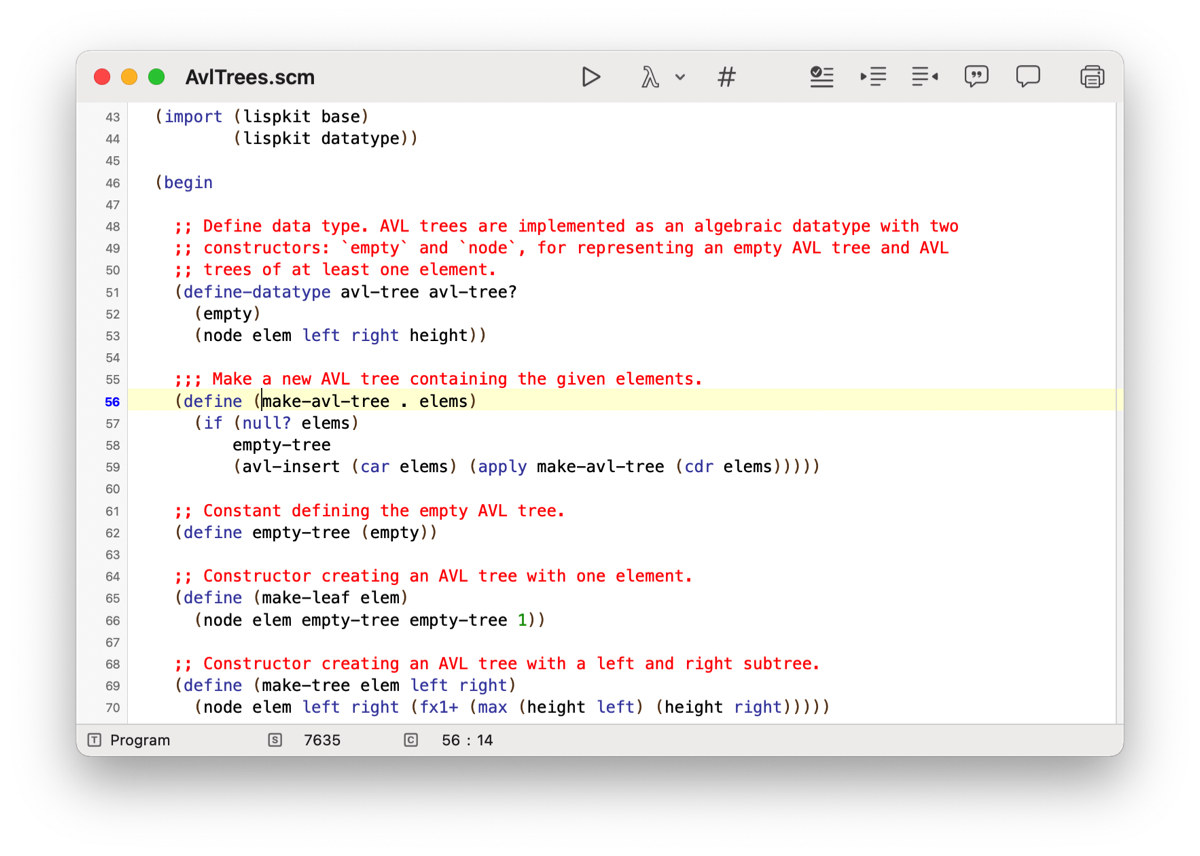
Task: Outdent the selected lines
Action: 925,77
